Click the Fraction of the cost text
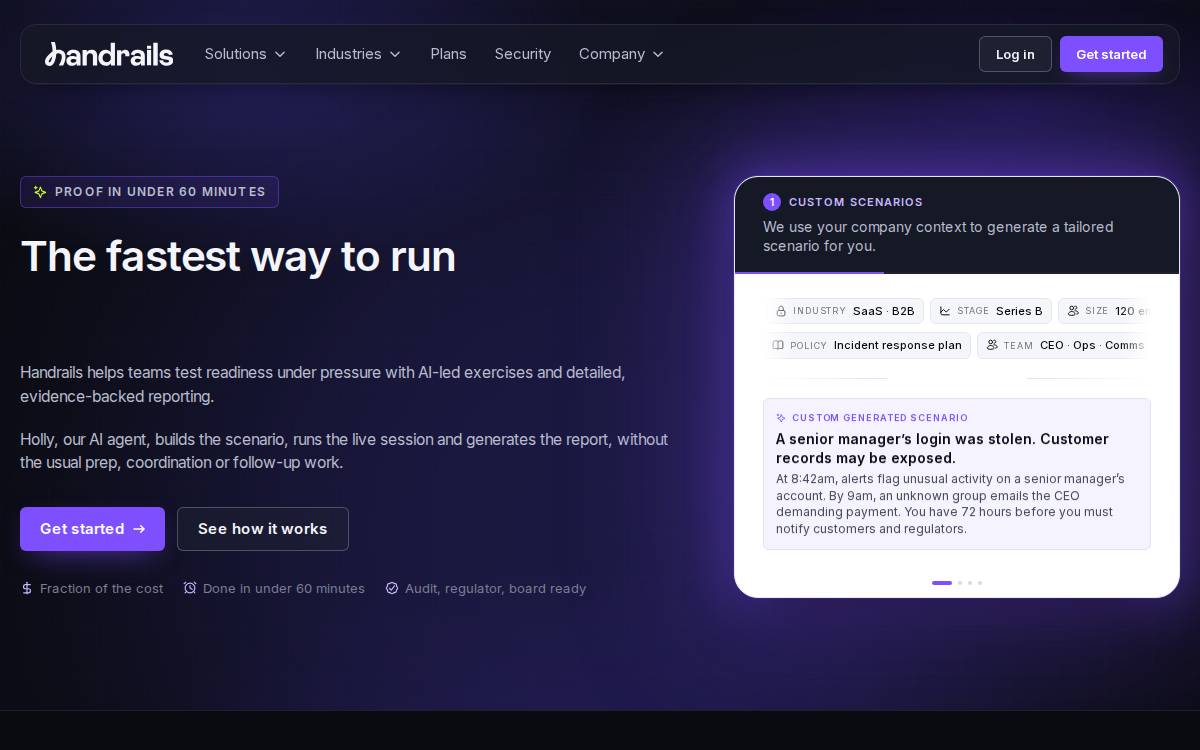The height and width of the screenshot is (750, 1200). (x=101, y=588)
